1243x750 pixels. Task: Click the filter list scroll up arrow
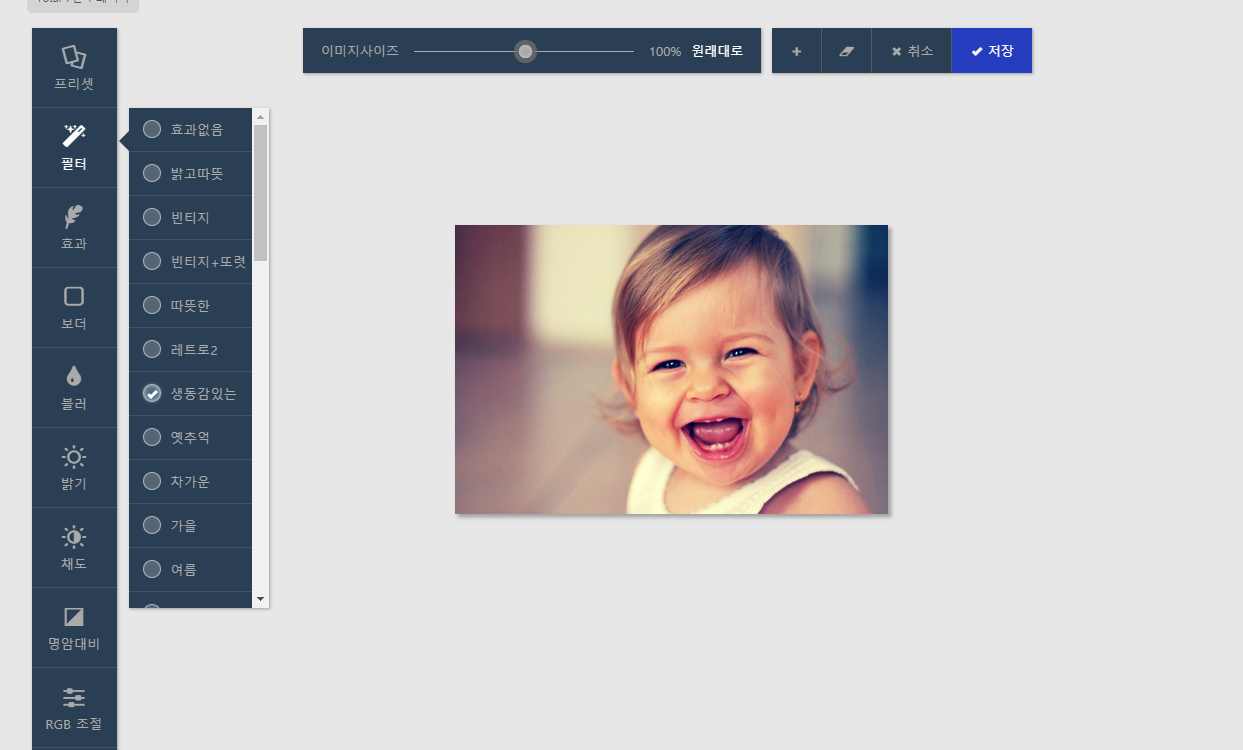261,116
